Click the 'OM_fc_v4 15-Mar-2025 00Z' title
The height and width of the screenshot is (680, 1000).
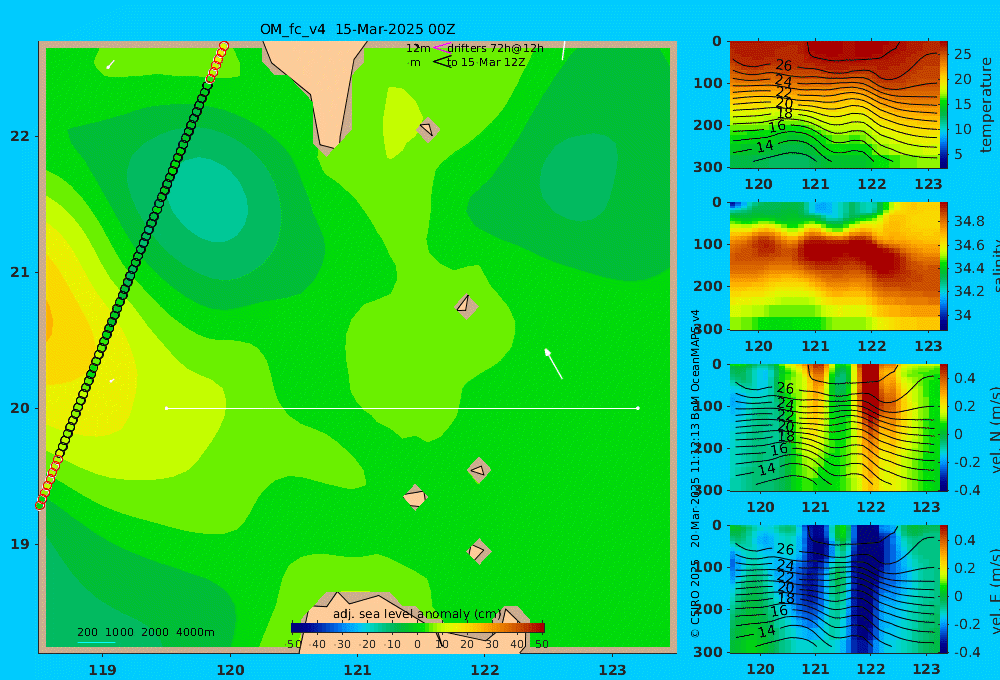357,29
